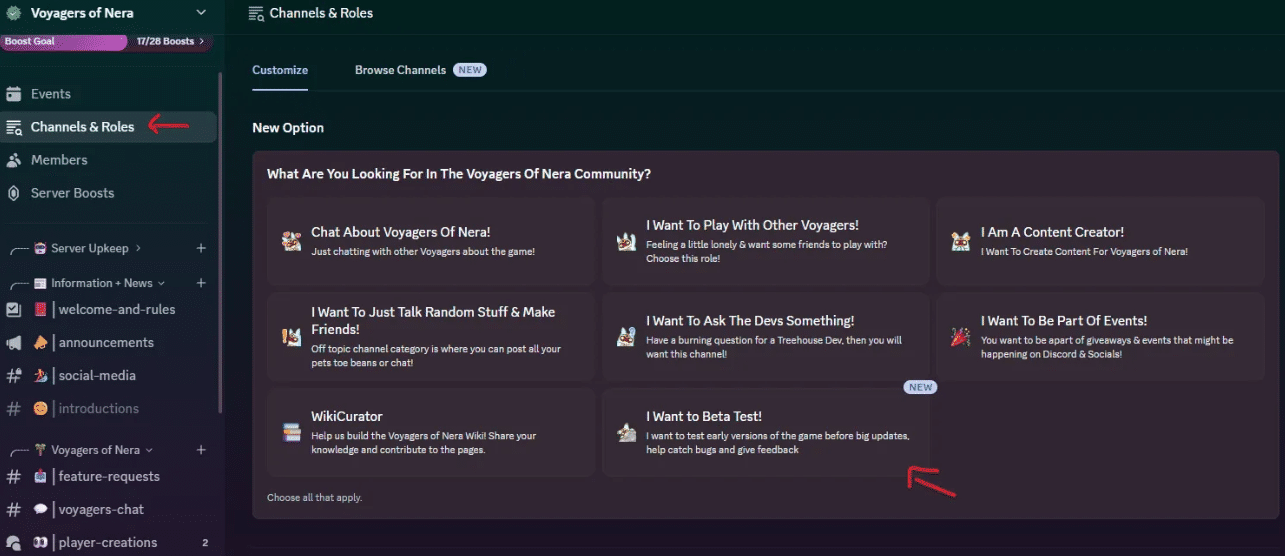Screen dimensions: 1285x556
Task: Click the Server Boosts gem icon
Action: click(x=14, y=193)
